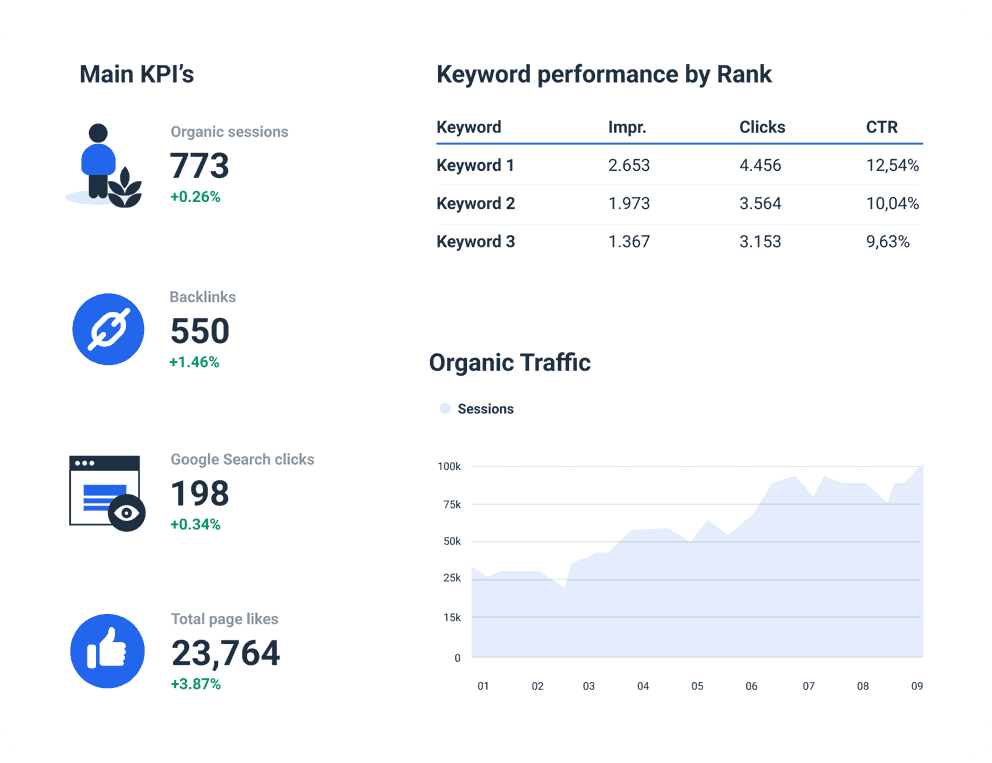This screenshot has height=763, width=992.
Task: Click the +0.34% change indicator
Action: 195,524
